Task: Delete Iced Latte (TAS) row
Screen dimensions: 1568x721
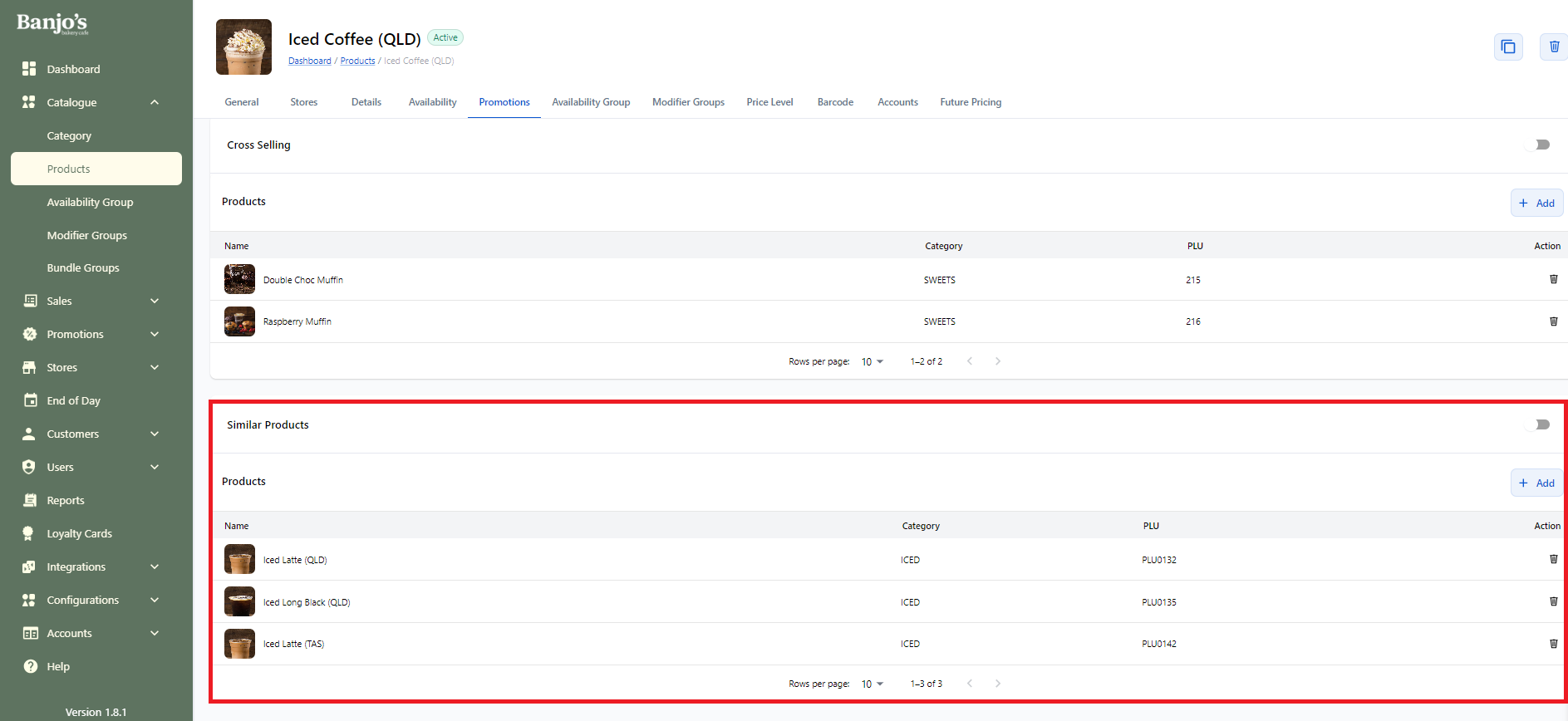Action: point(1553,644)
